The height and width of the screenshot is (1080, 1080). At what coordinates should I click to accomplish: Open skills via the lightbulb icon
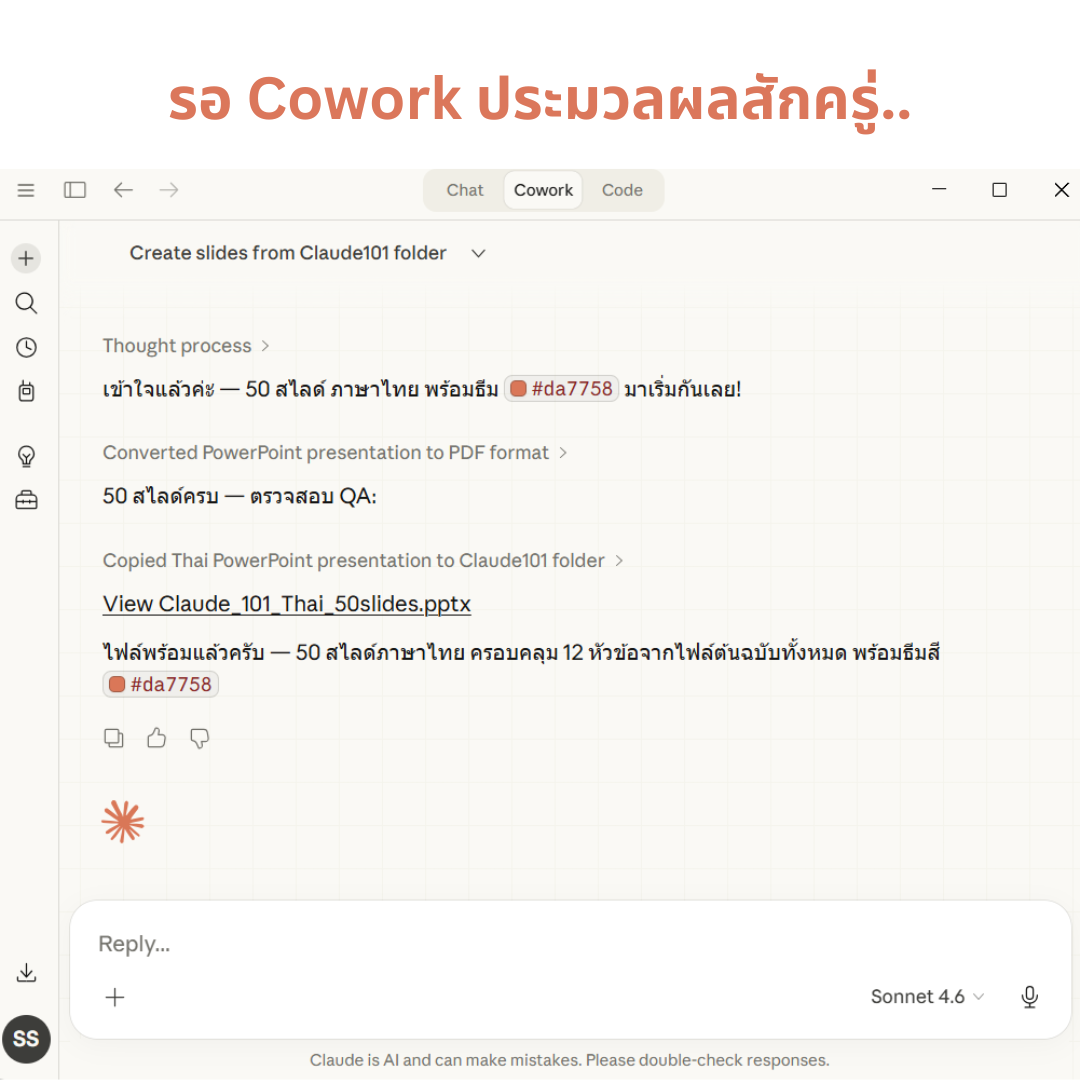[26, 457]
